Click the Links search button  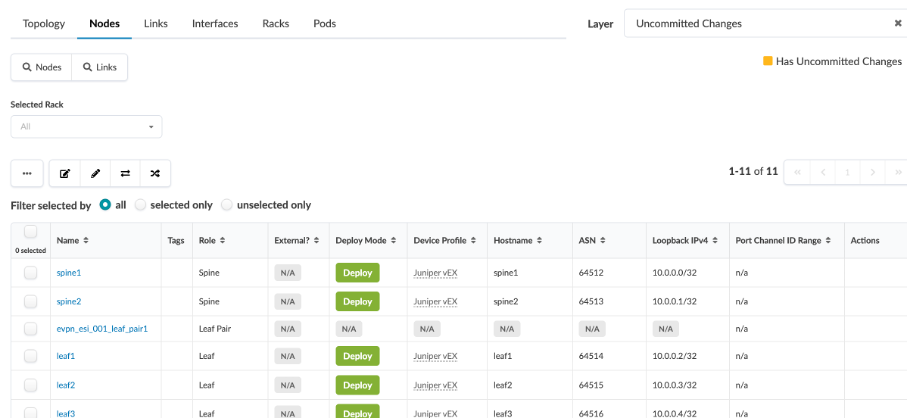pos(98,67)
